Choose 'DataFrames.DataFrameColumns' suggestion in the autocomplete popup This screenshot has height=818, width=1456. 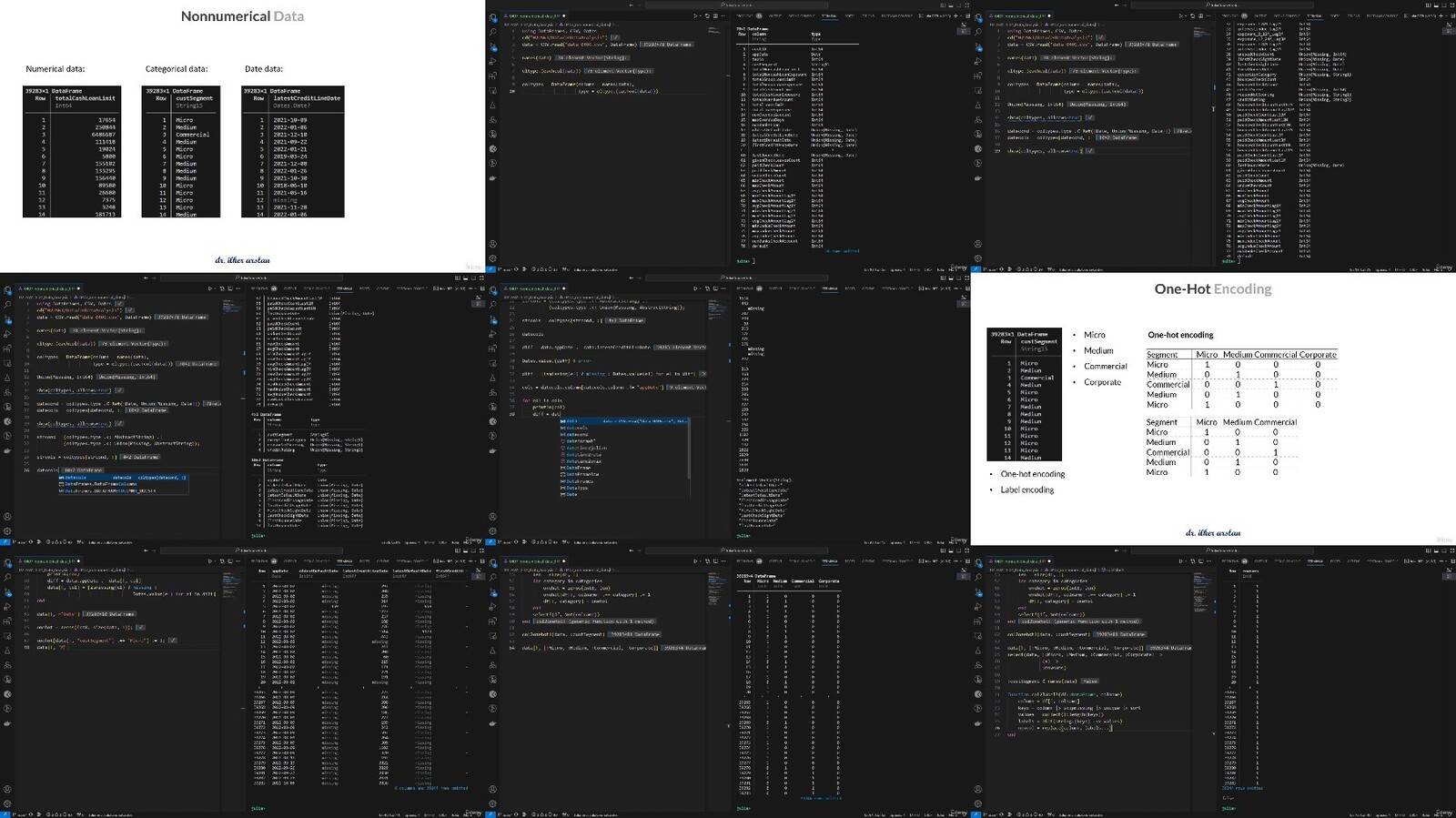(123, 484)
